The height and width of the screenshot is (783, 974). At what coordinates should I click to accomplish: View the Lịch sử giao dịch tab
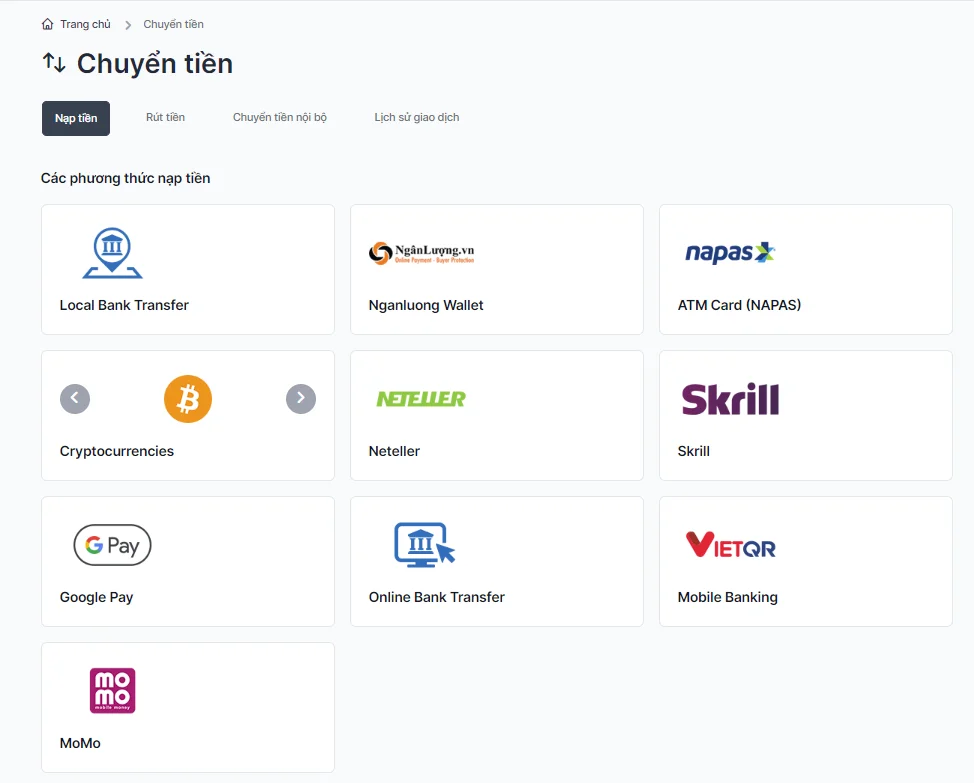(x=417, y=117)
